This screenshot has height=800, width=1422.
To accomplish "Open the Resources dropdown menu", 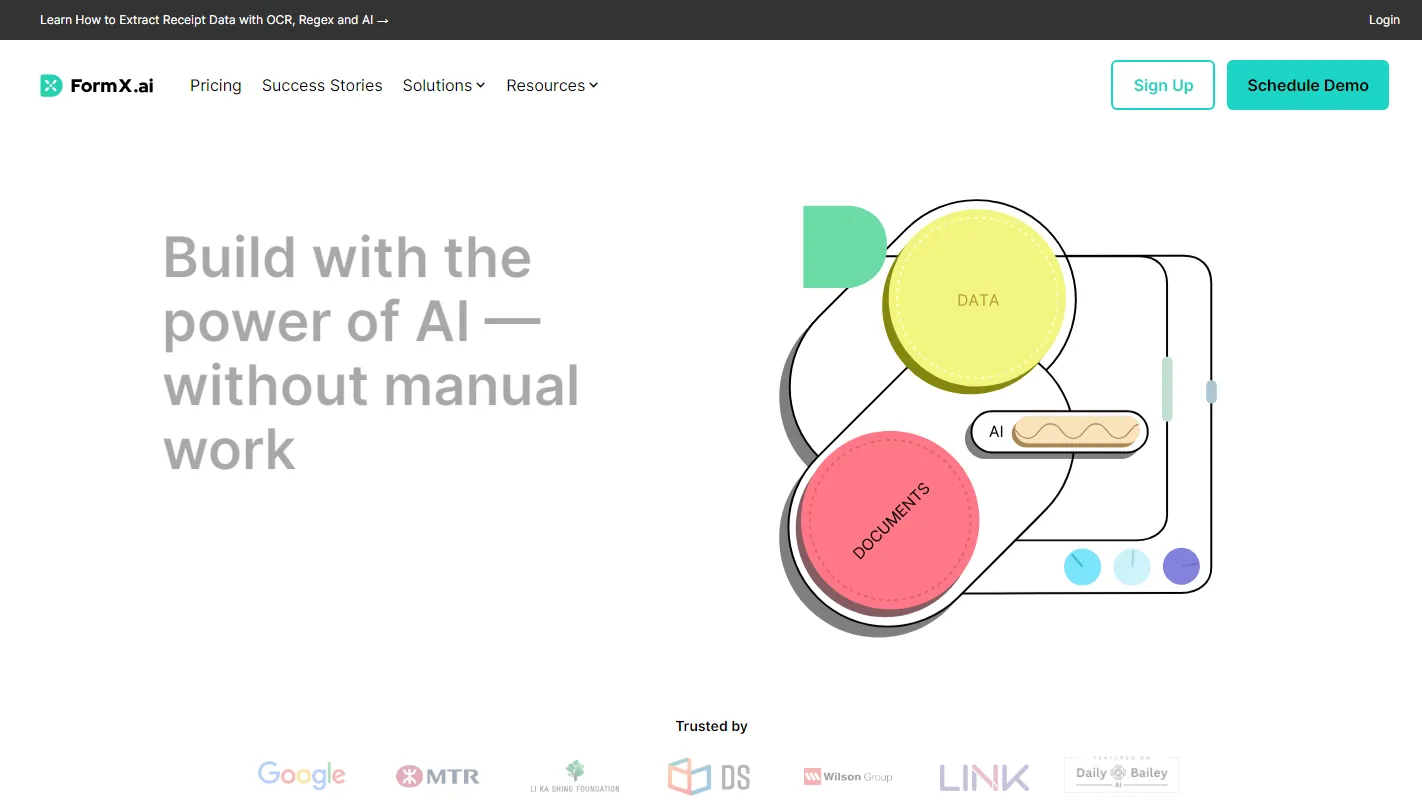I will pos(551,85).
